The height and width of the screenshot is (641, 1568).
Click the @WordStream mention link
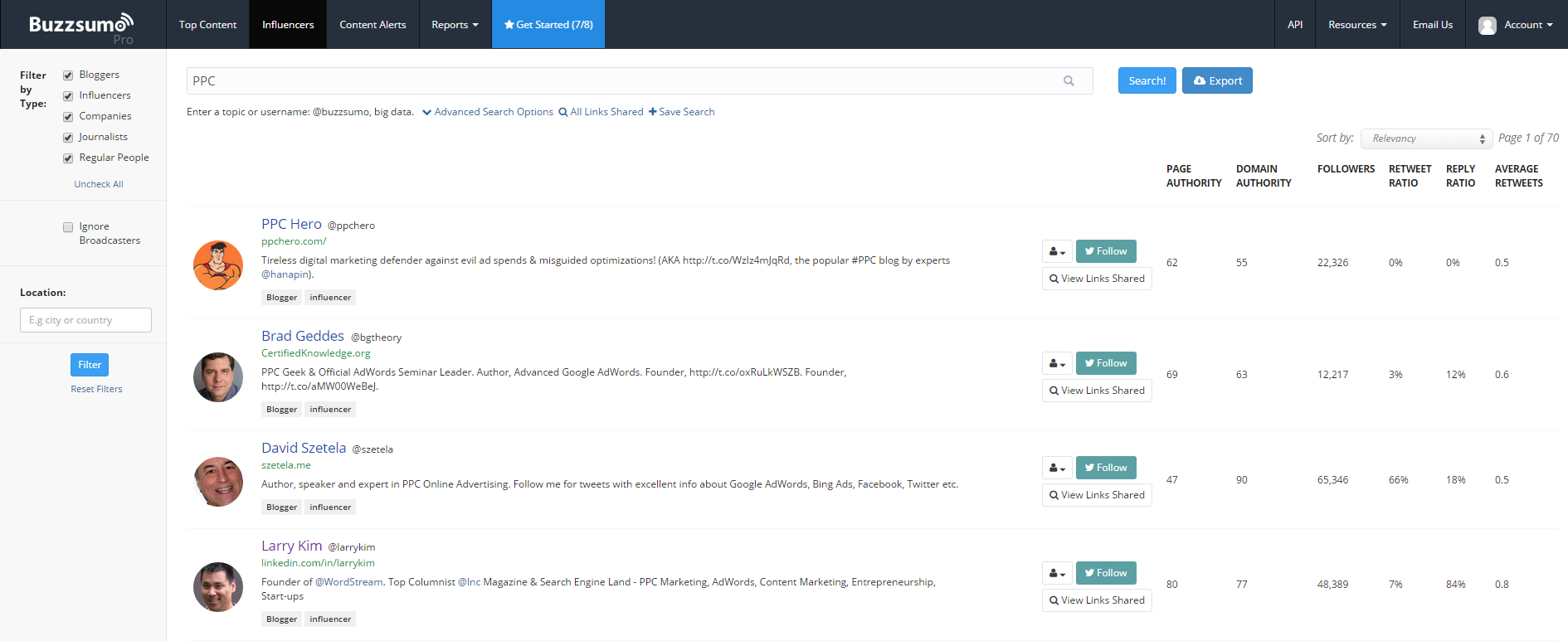[349, 582]
